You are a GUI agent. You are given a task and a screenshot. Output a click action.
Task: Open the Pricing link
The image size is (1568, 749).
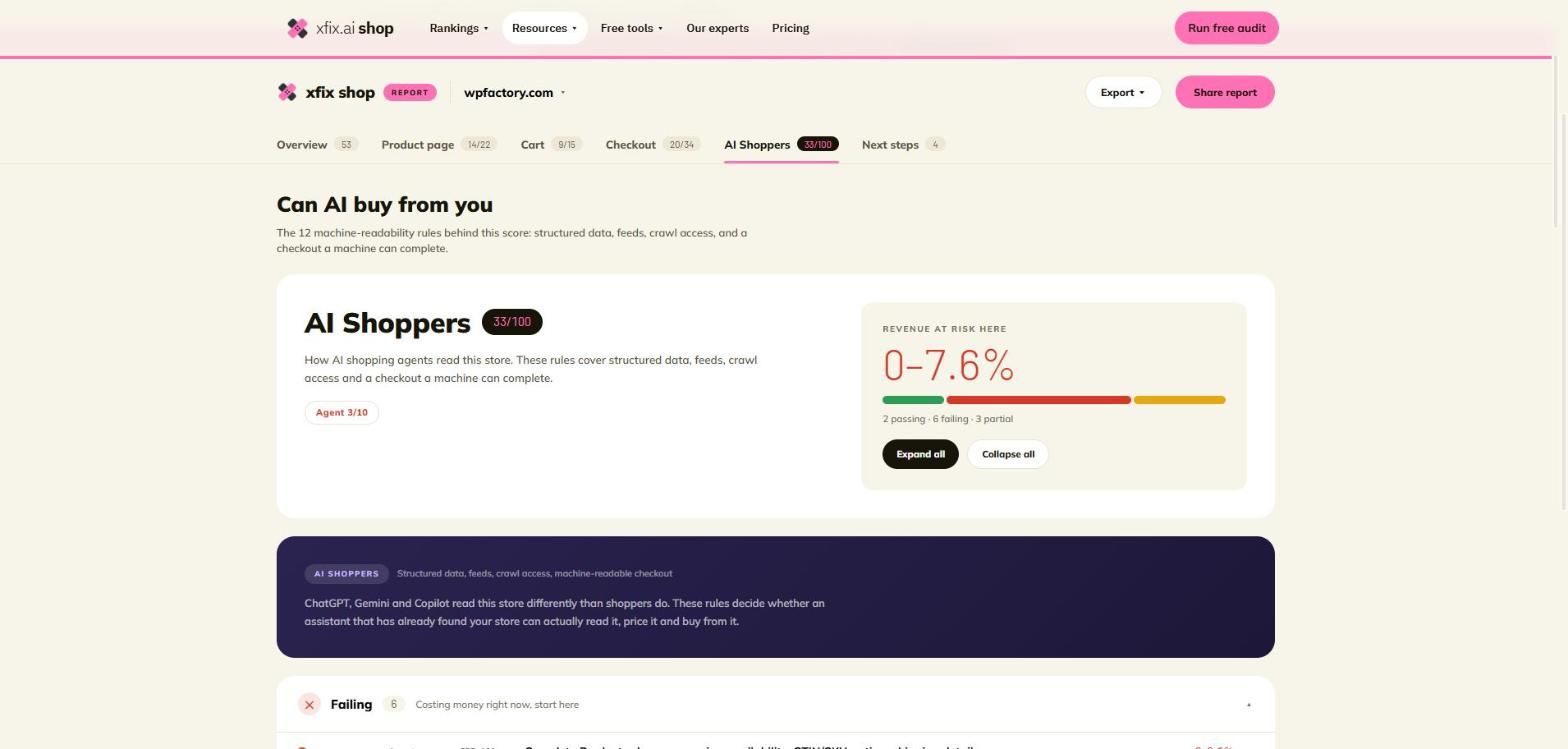tap(790, 28)
